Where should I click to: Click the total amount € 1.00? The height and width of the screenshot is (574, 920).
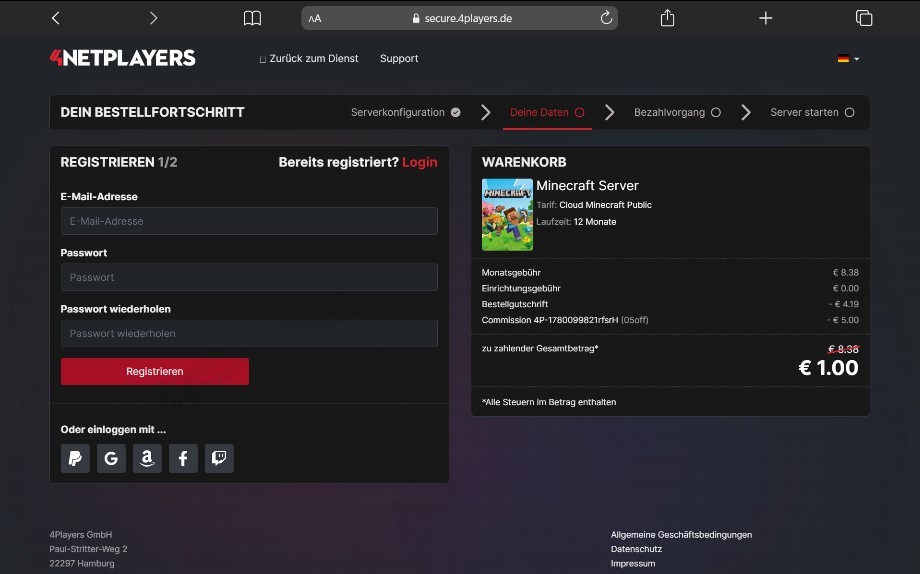pos(828,368)
